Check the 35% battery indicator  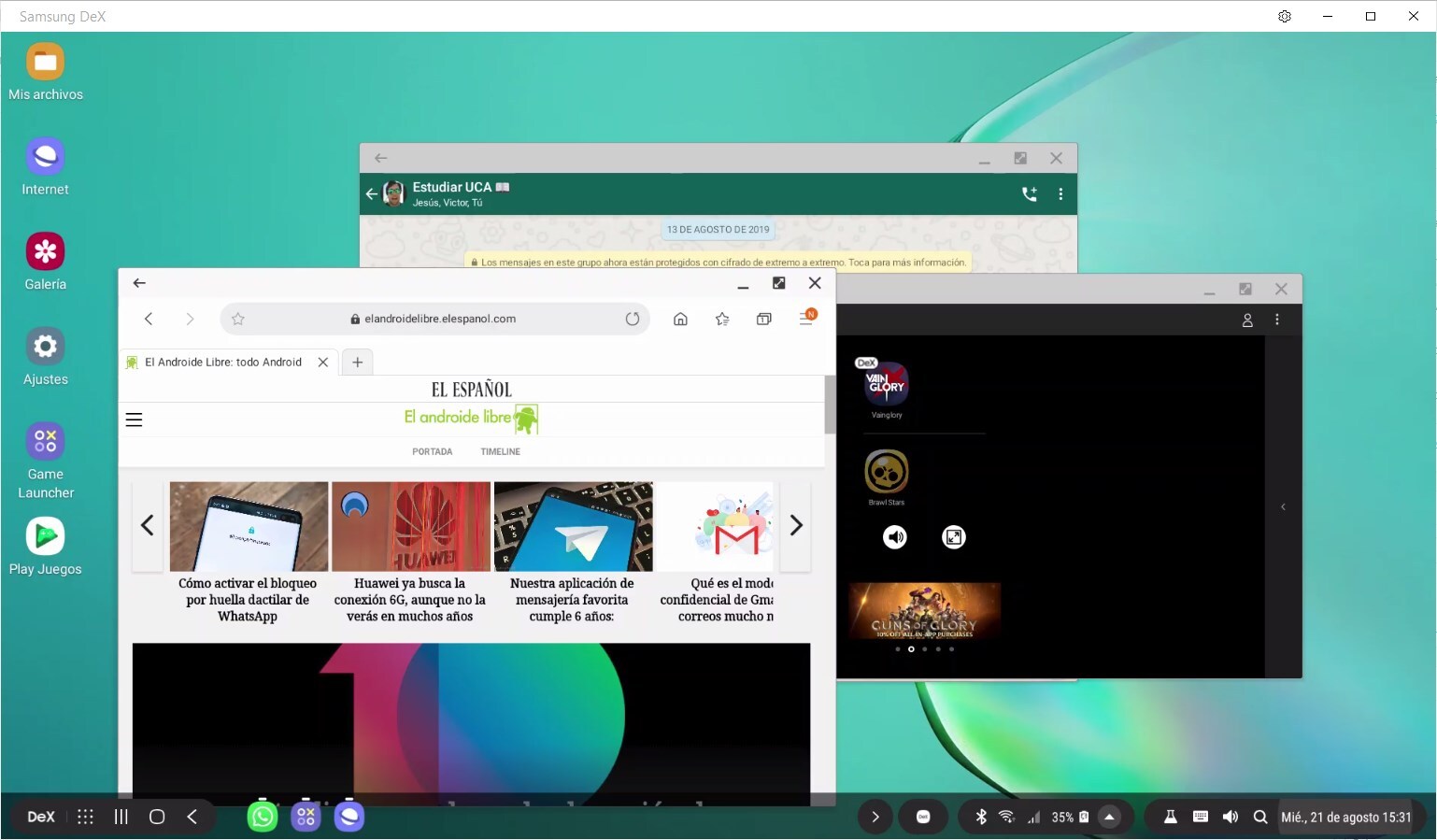pyautogui.click(x=1070, y=817)
